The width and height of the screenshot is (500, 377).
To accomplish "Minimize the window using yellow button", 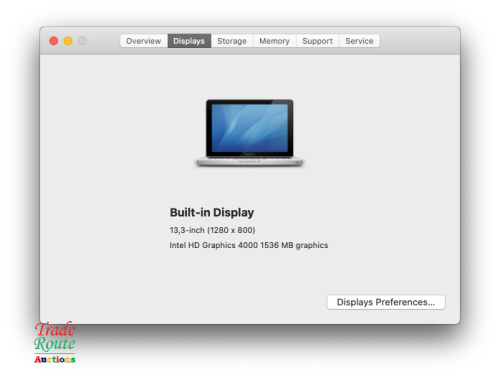I will point(68,41).
